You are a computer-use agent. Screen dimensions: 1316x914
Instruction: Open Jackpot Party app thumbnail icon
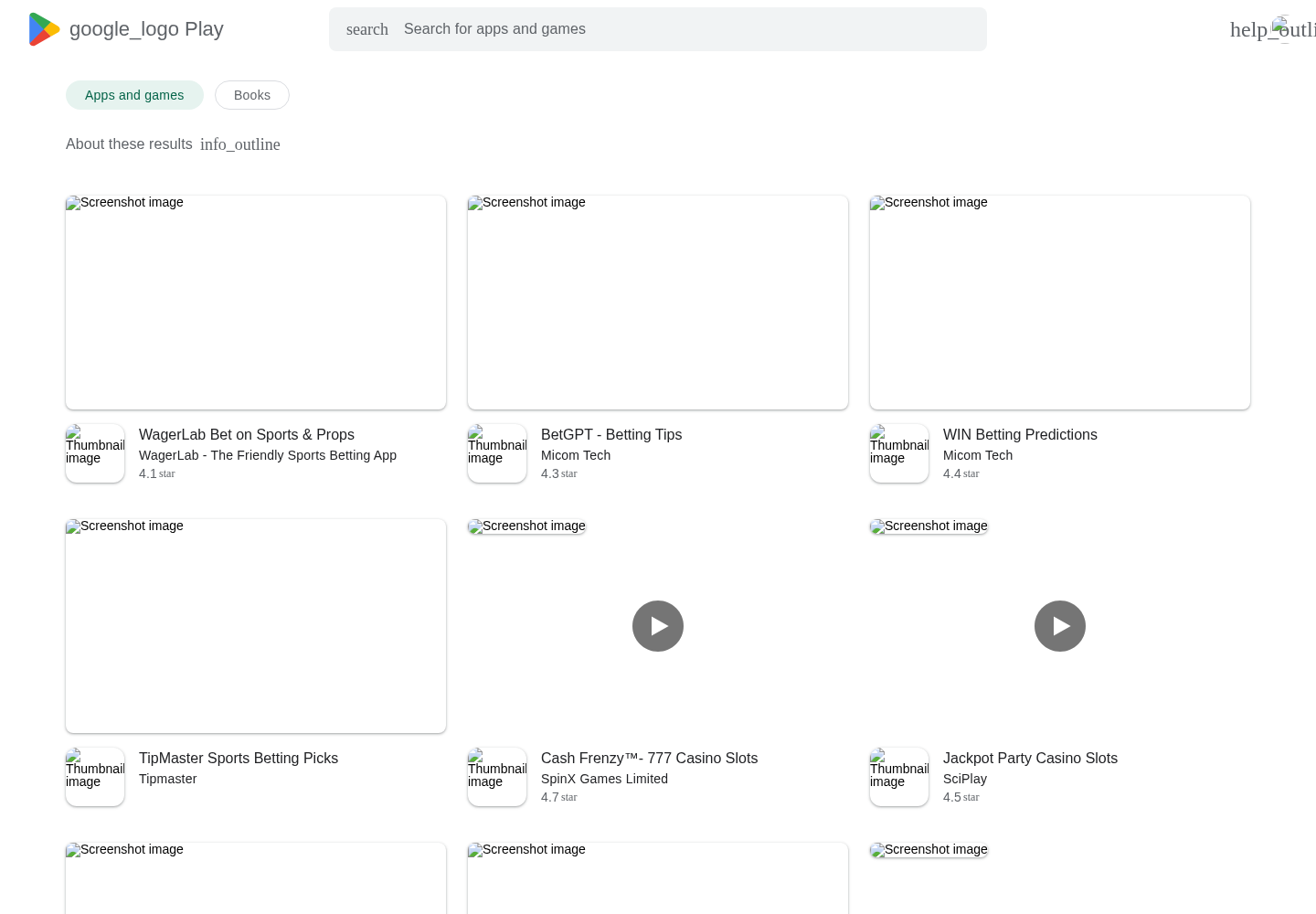pyautogui.click(x=899, y=777)
